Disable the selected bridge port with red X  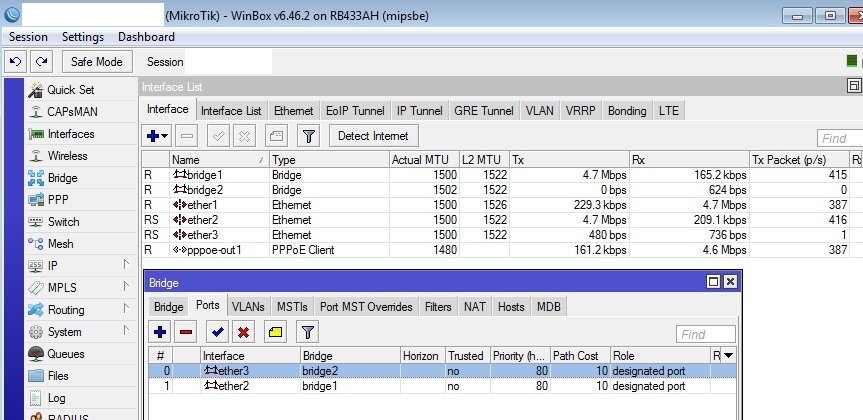click(x=243, y=332)
